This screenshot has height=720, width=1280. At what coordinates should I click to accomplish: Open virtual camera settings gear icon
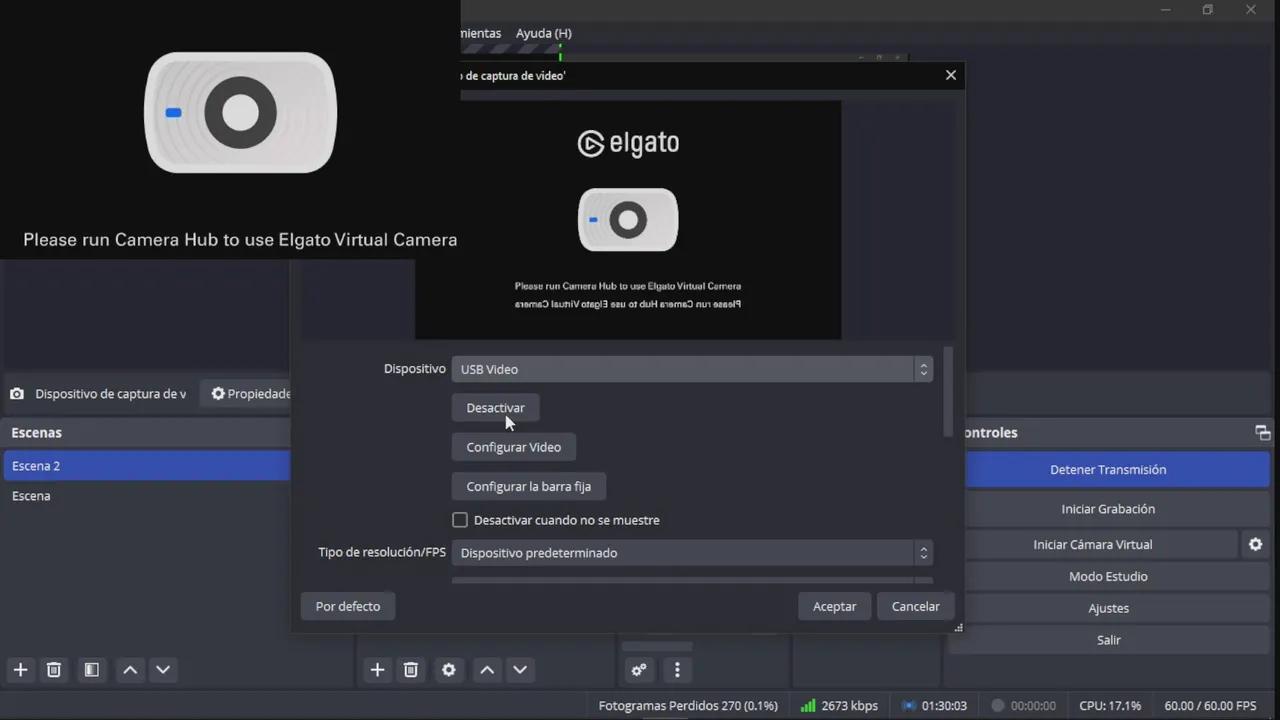1255,545
